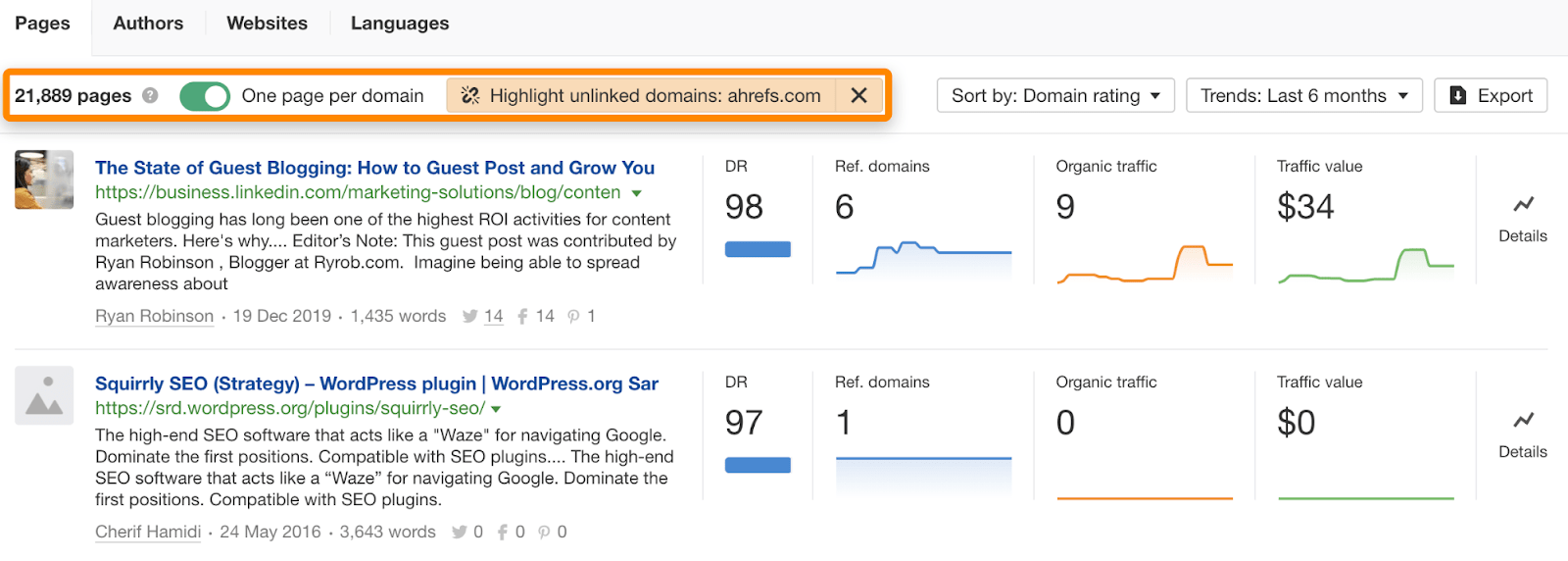The image size is (1568, 561).
Task: Click Details icon for LinkedIn result
Action: (x=1523, y=204)
